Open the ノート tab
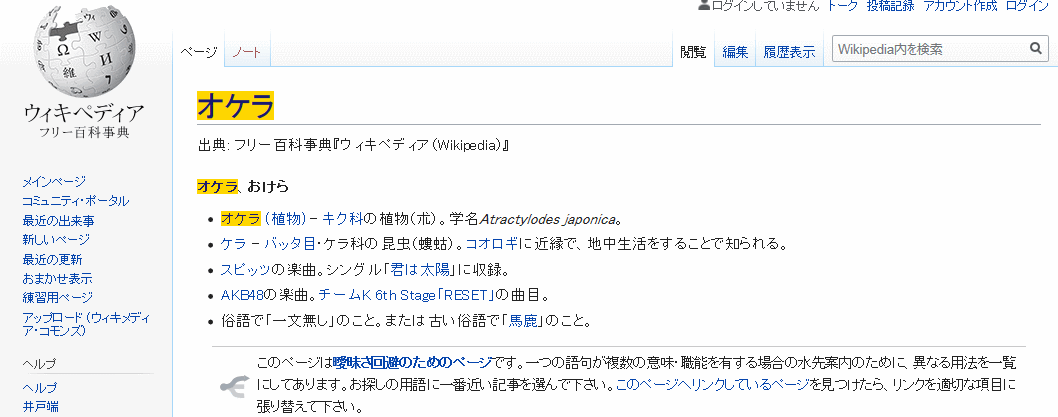This screenshot has height=417, width=1058. (247, 52)
